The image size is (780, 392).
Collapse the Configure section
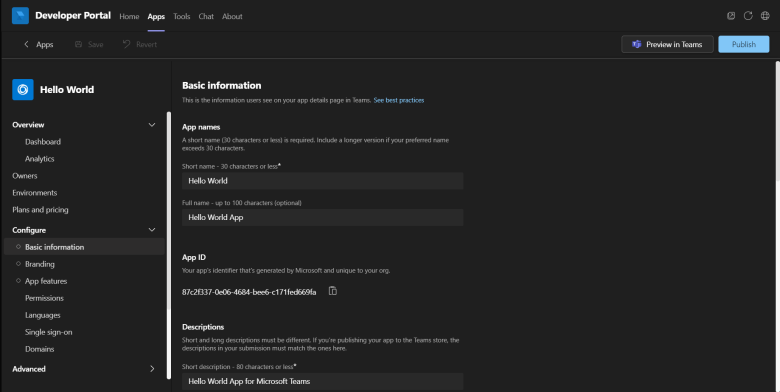click(x=152, y=230)
